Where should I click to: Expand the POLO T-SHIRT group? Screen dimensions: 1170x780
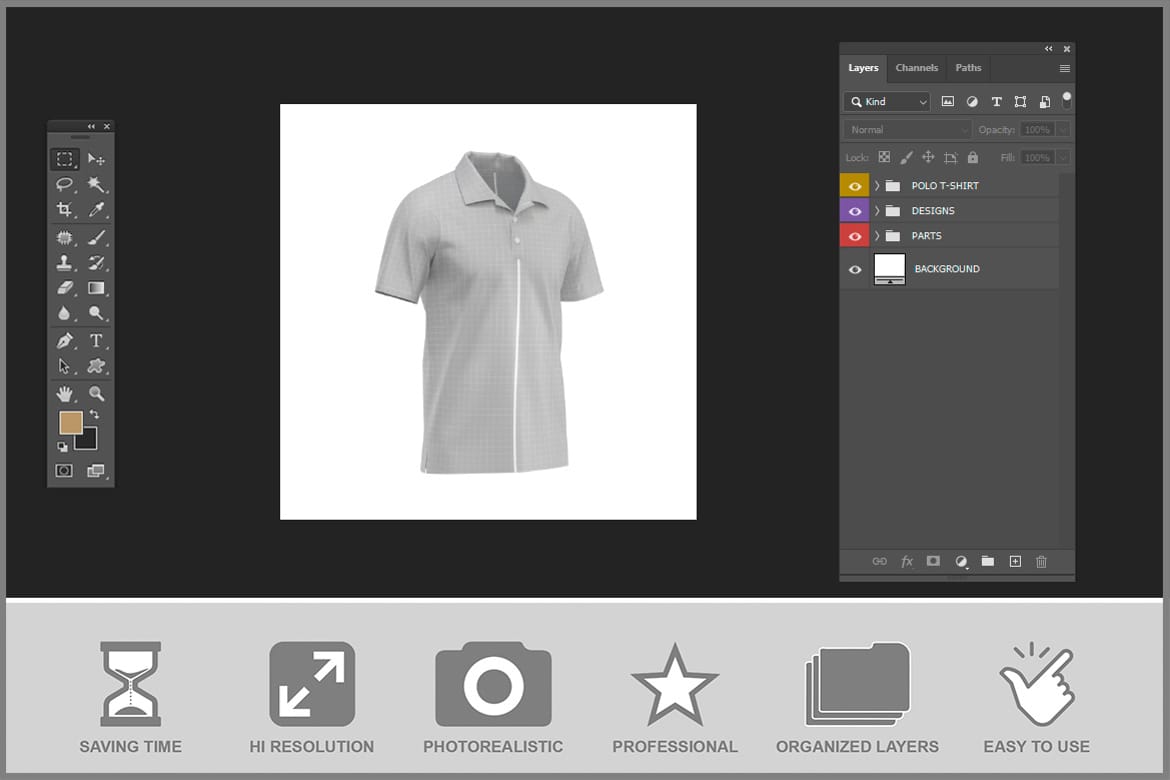pos(877,186)
